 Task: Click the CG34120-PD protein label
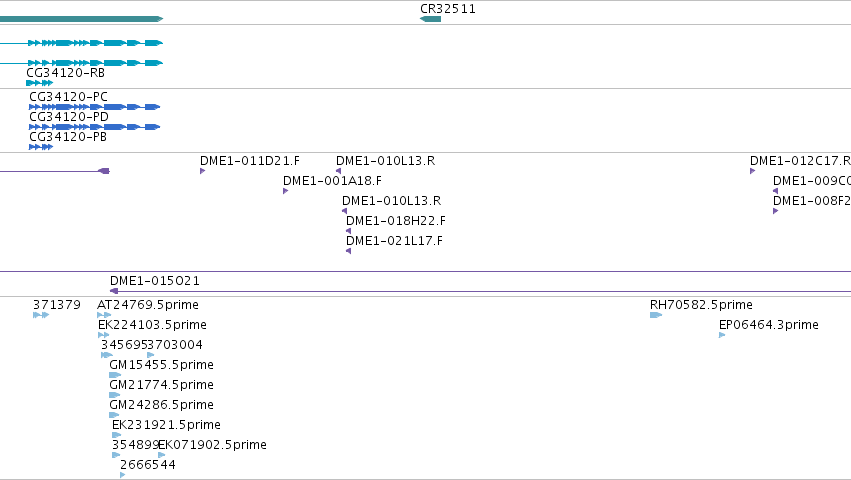69,117
